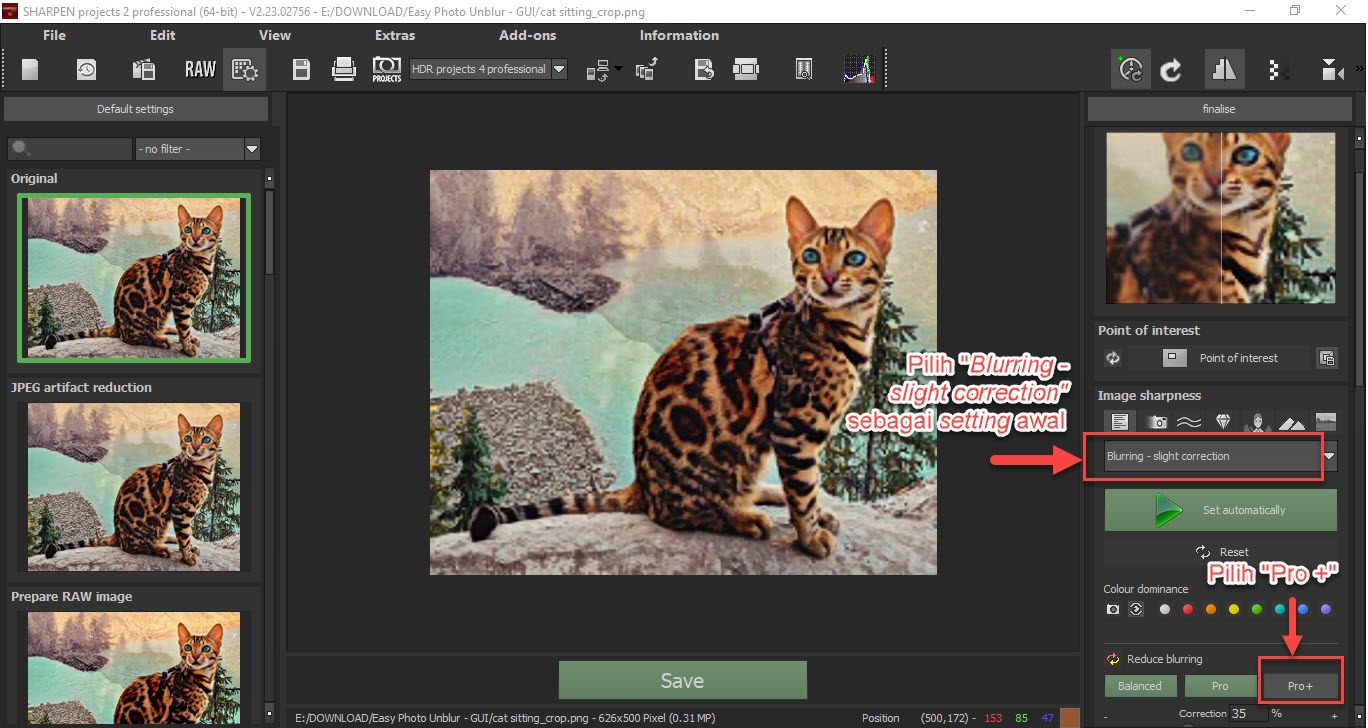Image resolution: width=1368 pixels, height=728 pixels.
Task: Select the mountain landscape sharpness category icon
Action: (x=1291, y=422)
